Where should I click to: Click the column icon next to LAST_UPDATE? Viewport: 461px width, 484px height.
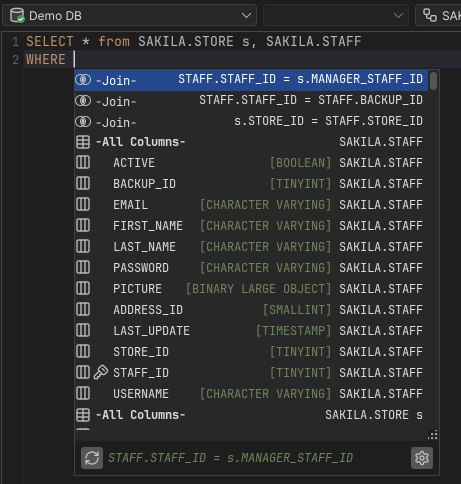83,330
